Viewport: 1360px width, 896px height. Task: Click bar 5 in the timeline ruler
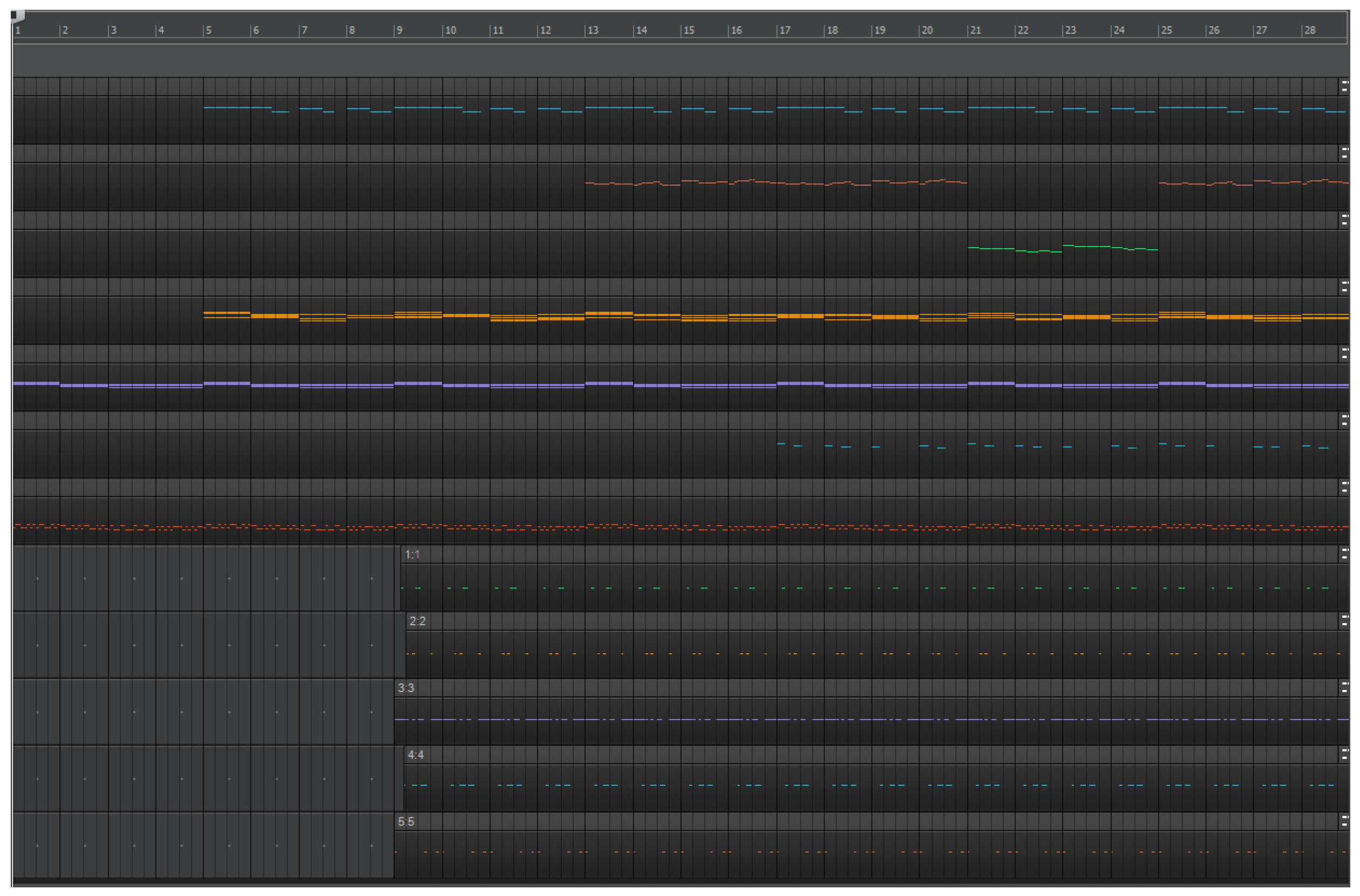click(x=209, y=30)
